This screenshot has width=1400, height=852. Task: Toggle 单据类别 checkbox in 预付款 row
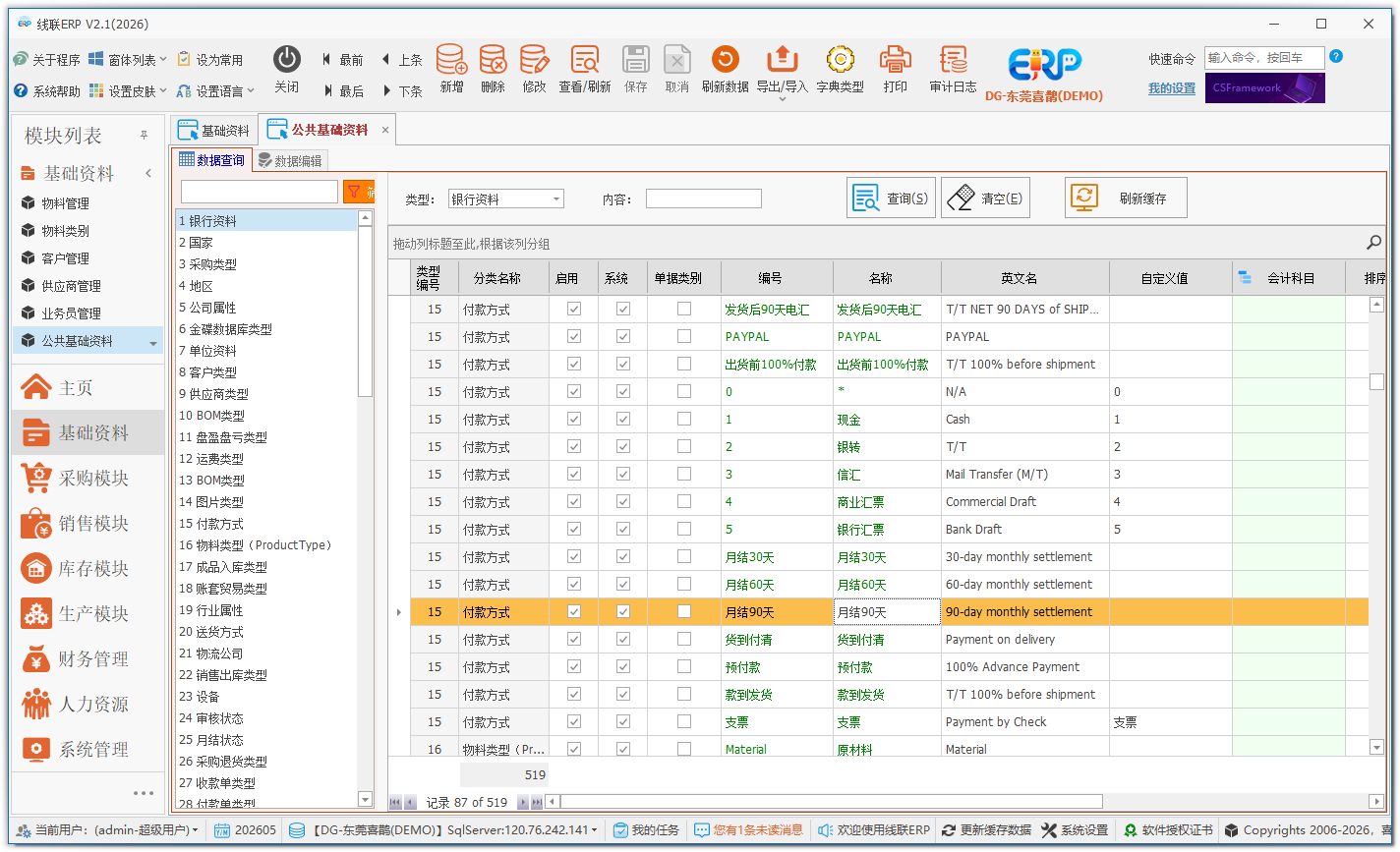click(x=683, y=666)
